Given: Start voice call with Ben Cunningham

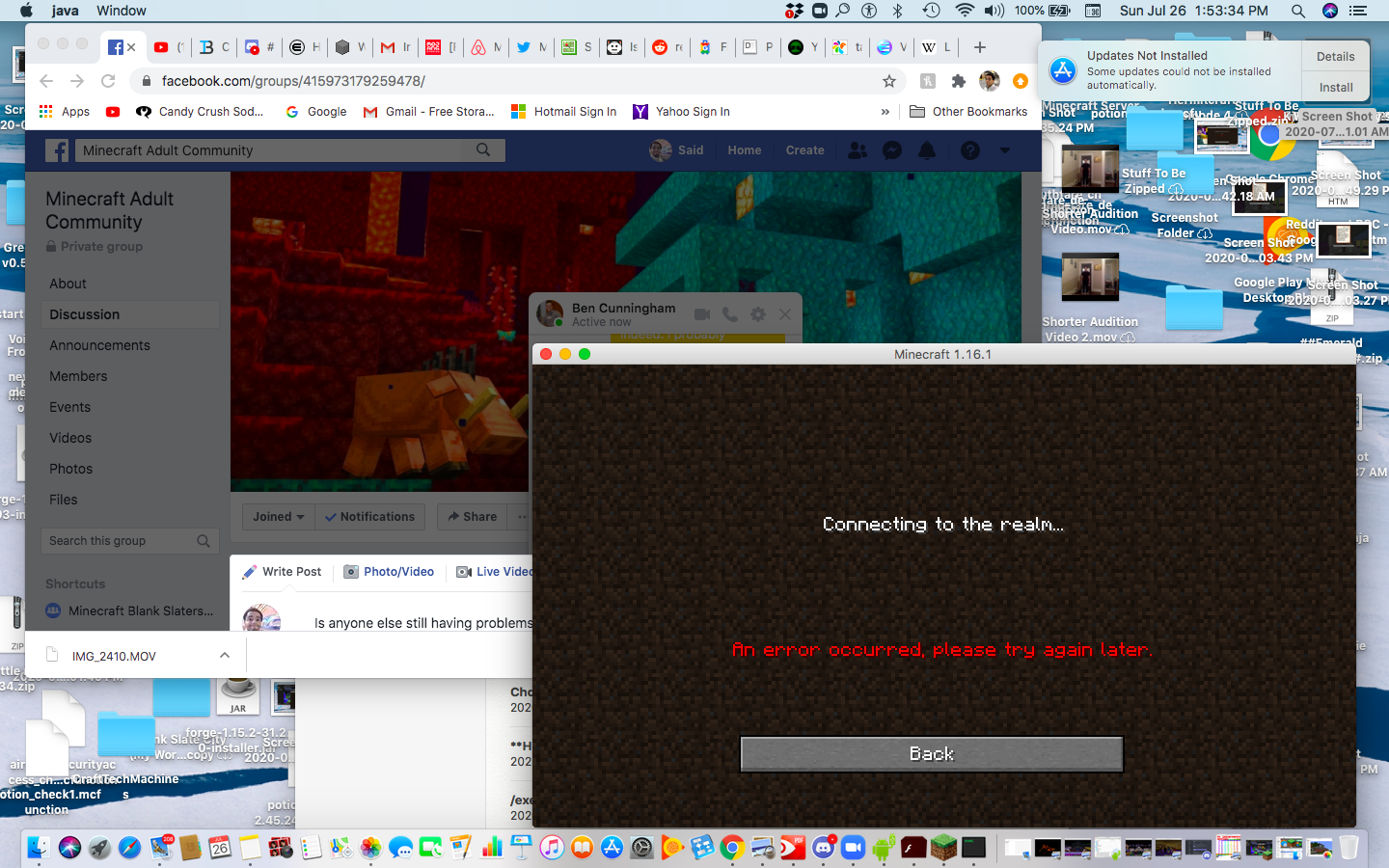Looking at the screenshot, I should pos(730,314).
